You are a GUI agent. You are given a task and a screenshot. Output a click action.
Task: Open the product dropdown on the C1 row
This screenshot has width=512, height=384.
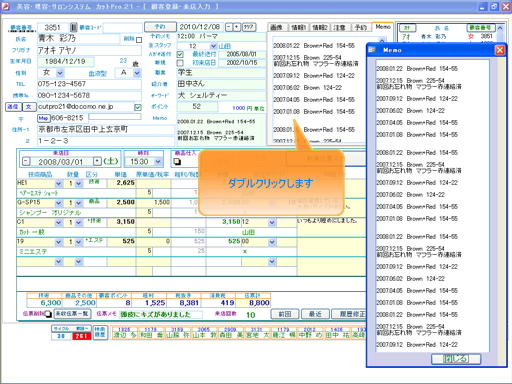[x=59, y=222]
